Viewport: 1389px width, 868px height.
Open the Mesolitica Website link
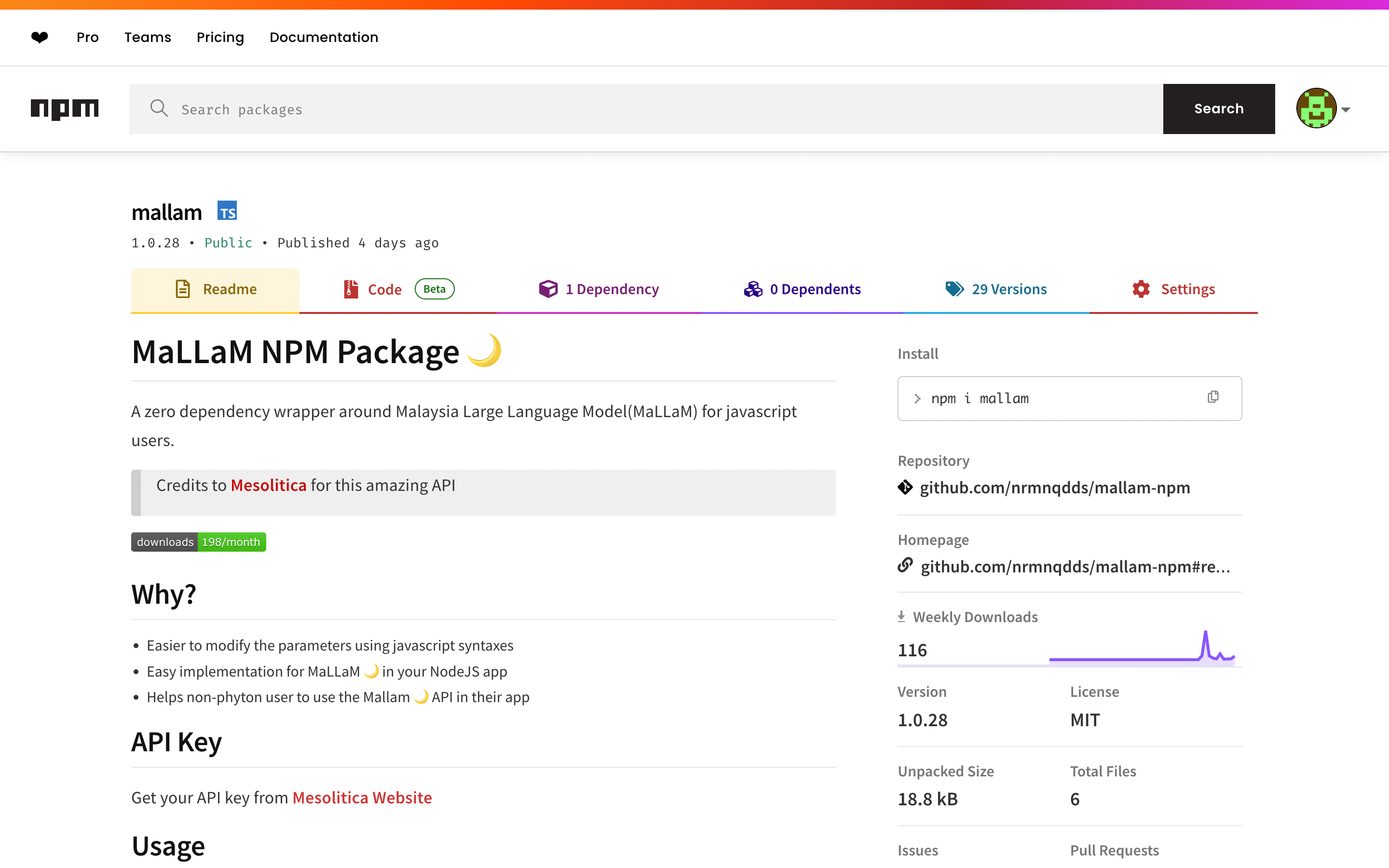pos(362,798)
